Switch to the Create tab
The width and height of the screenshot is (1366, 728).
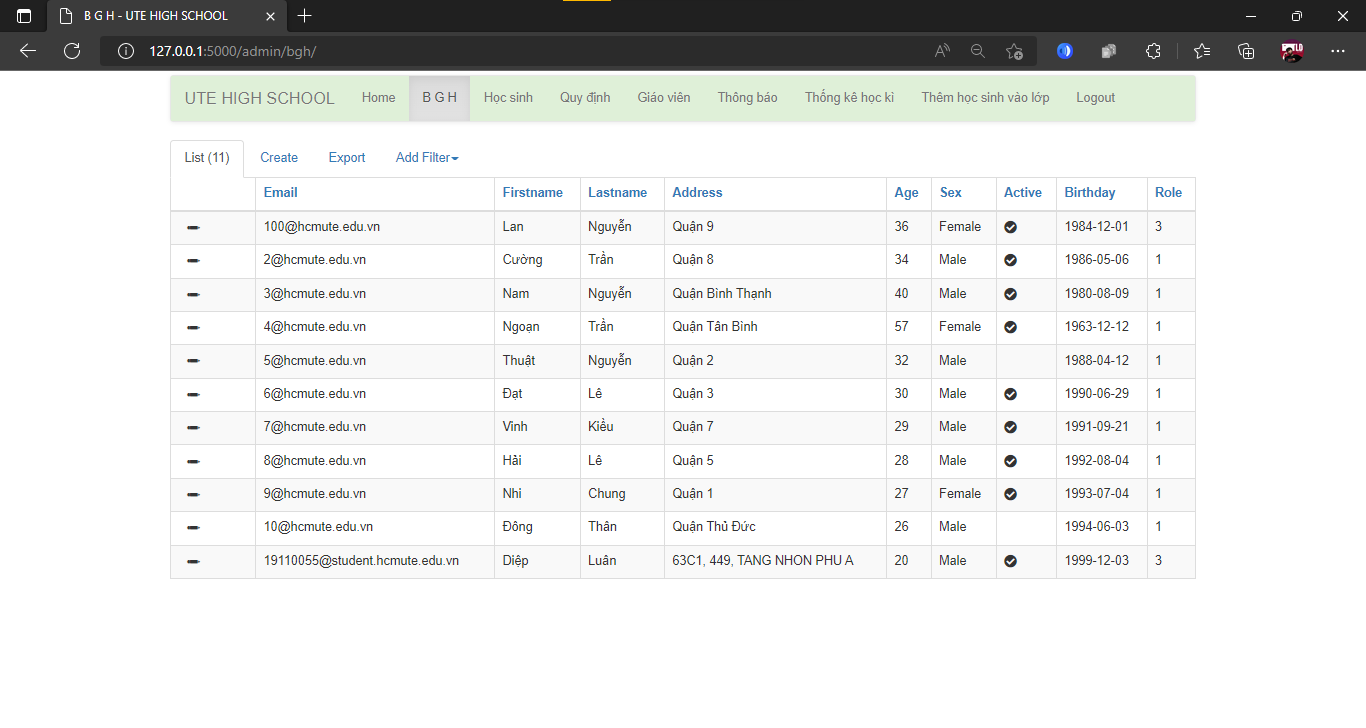(x=279, y=157)
